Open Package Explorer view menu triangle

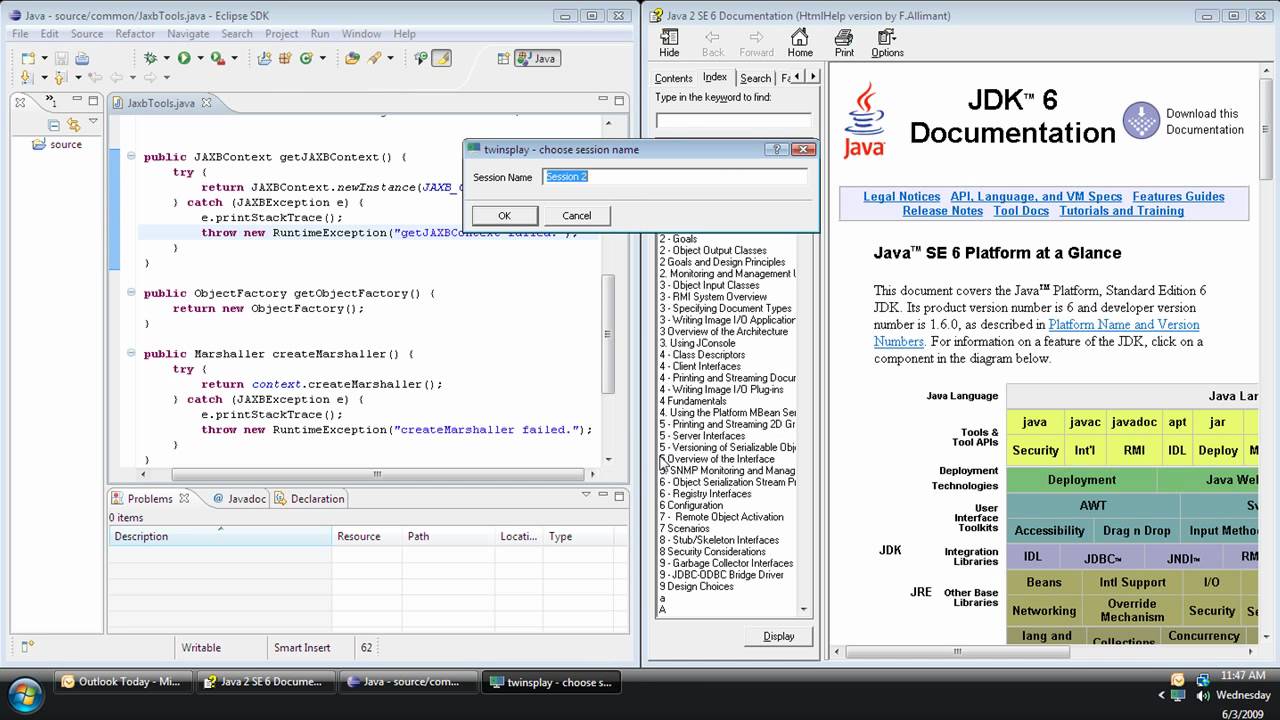[93, 122]
